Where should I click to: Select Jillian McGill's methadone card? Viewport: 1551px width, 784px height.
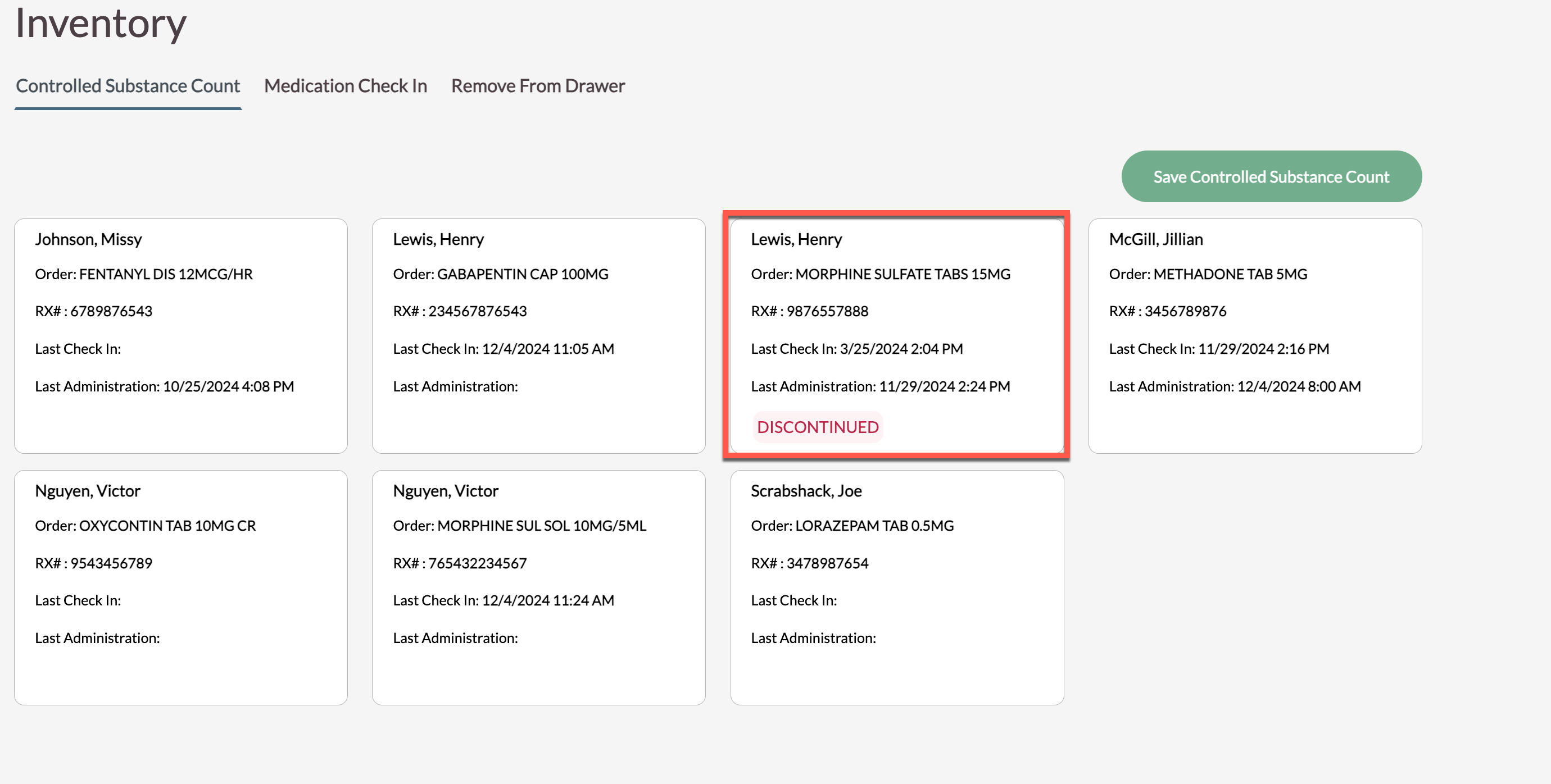[1255, 336]
